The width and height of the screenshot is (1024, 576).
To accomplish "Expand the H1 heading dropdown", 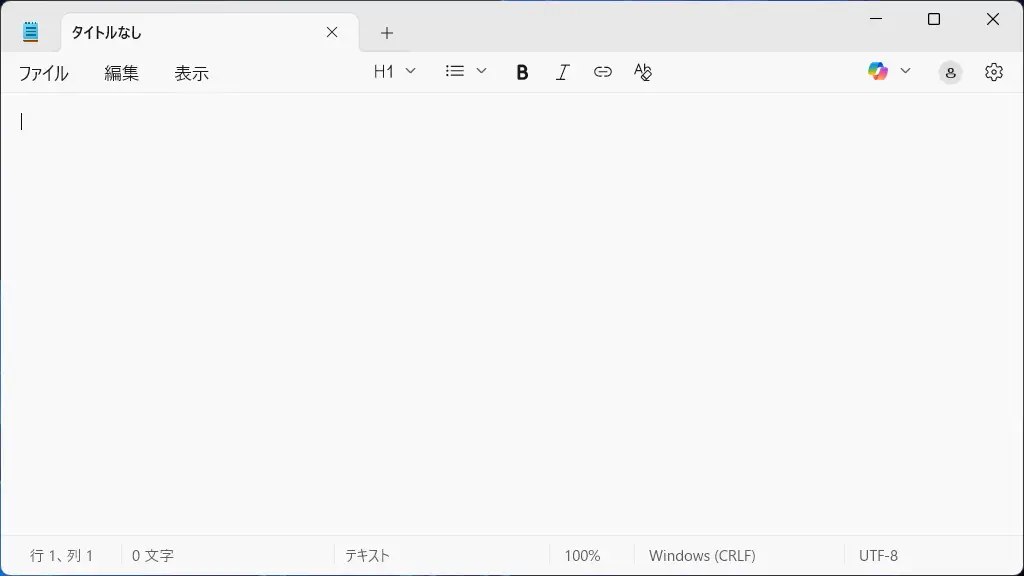I will click(395, 71).
